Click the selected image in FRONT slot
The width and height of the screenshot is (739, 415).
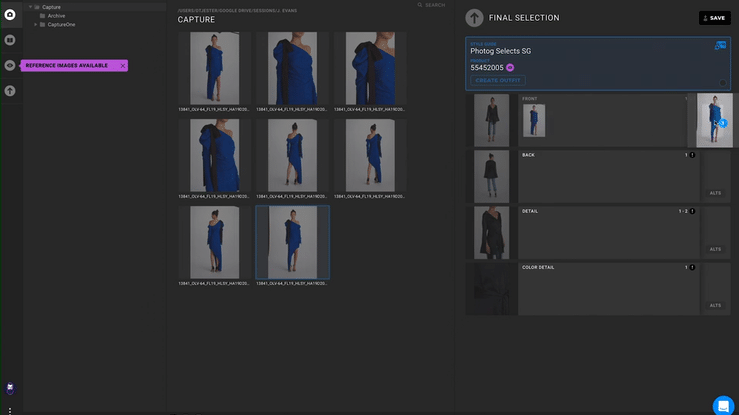click(534, 121)
